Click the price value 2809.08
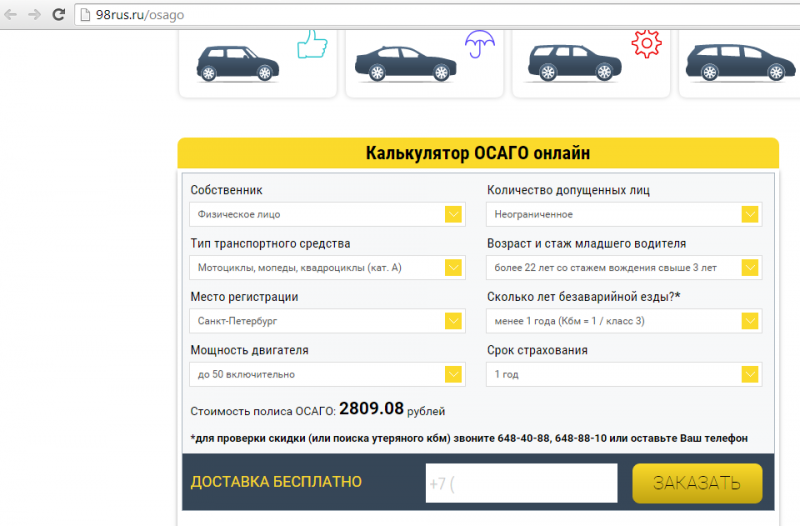 371,408
